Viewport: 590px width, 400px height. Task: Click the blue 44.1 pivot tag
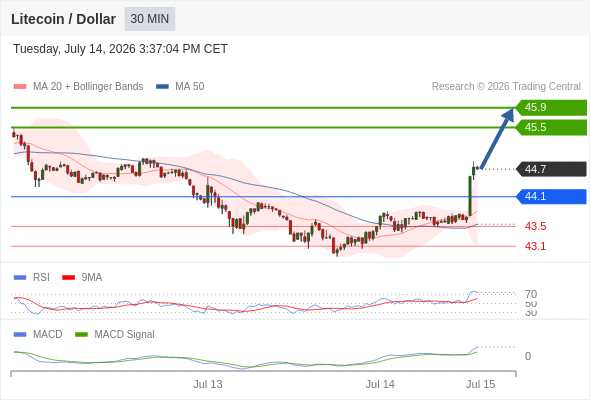(x=551, y=196)
